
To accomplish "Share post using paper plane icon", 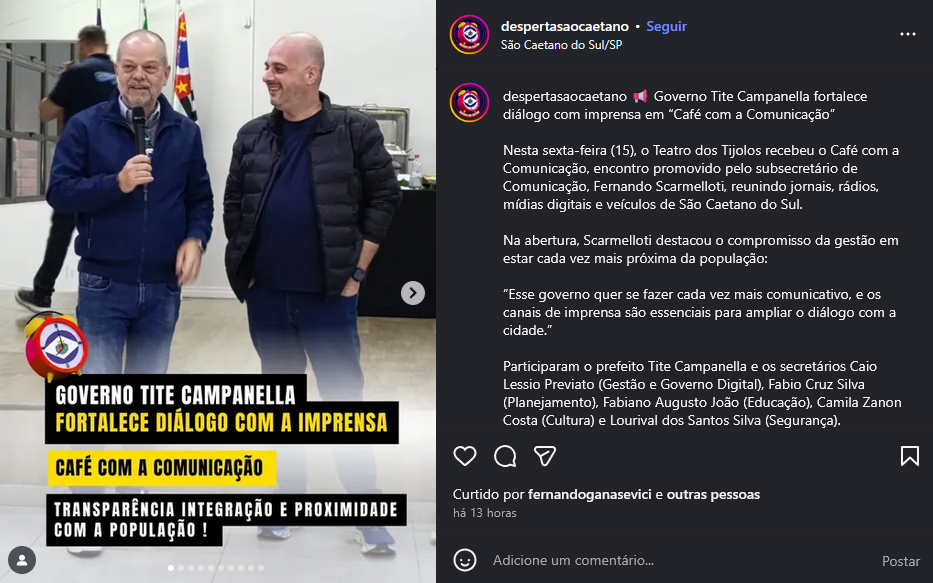I will (544, 456).
